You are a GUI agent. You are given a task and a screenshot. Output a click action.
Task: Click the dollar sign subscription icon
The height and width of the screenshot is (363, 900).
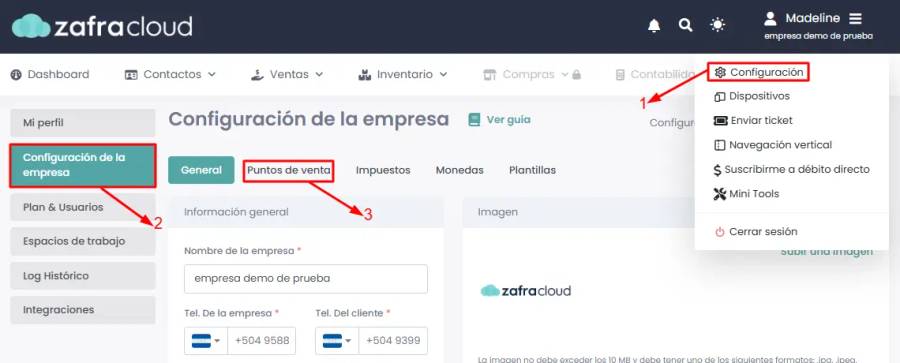click(x=717, y=170)
